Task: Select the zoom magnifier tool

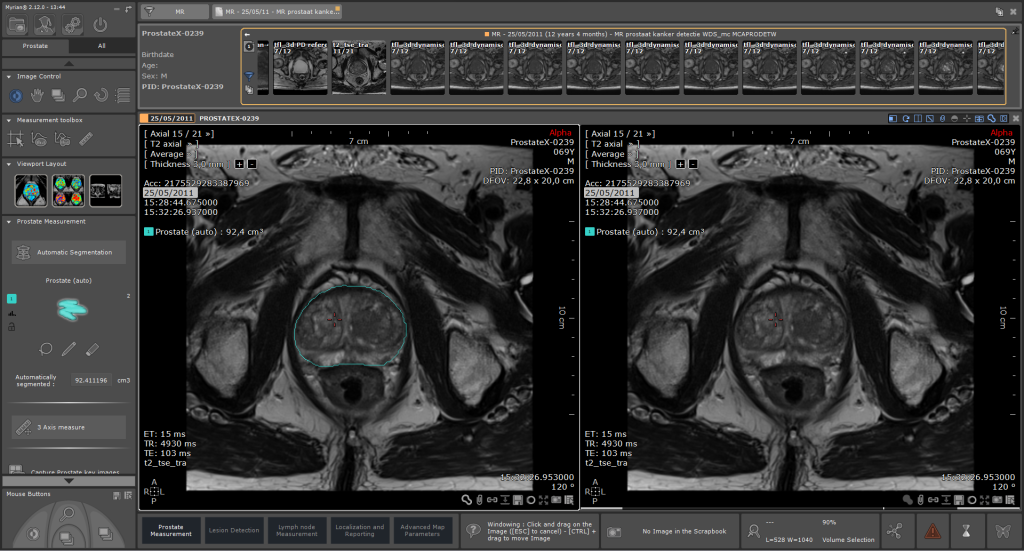Action: click(80, 95)
